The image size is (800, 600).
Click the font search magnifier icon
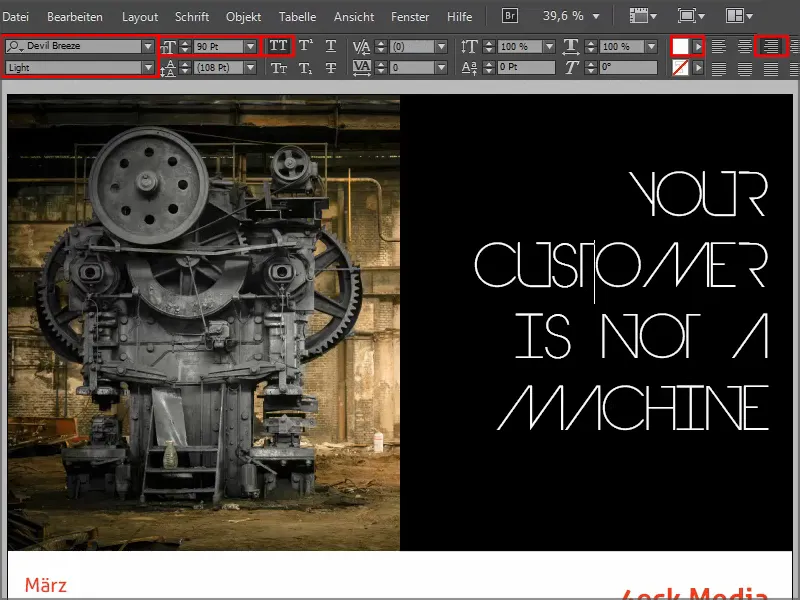pyautogui.click(x=14, y=46)
